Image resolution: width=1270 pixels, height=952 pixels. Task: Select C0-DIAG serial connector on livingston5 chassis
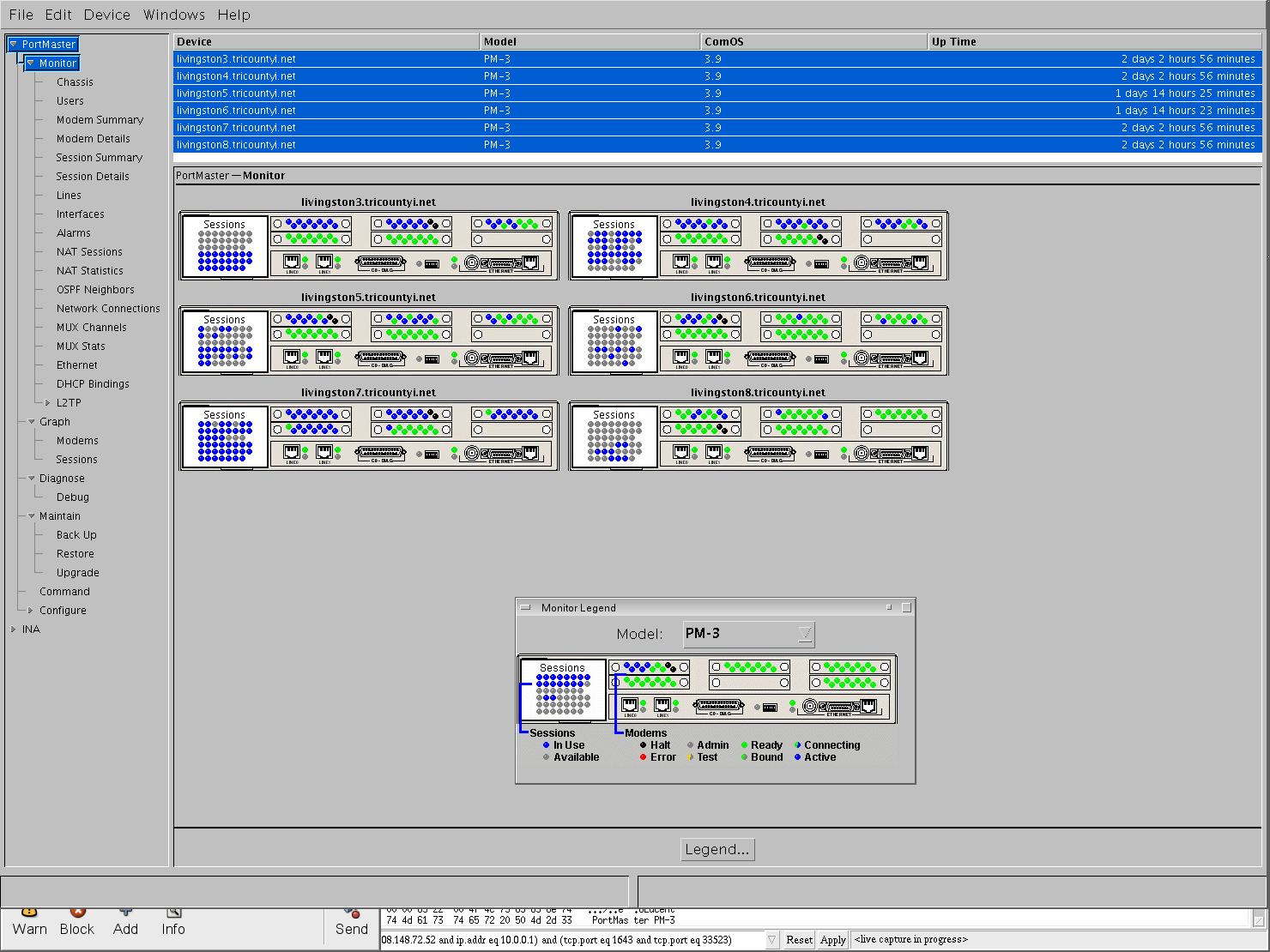pyautogui.click(x=381, y=357)
